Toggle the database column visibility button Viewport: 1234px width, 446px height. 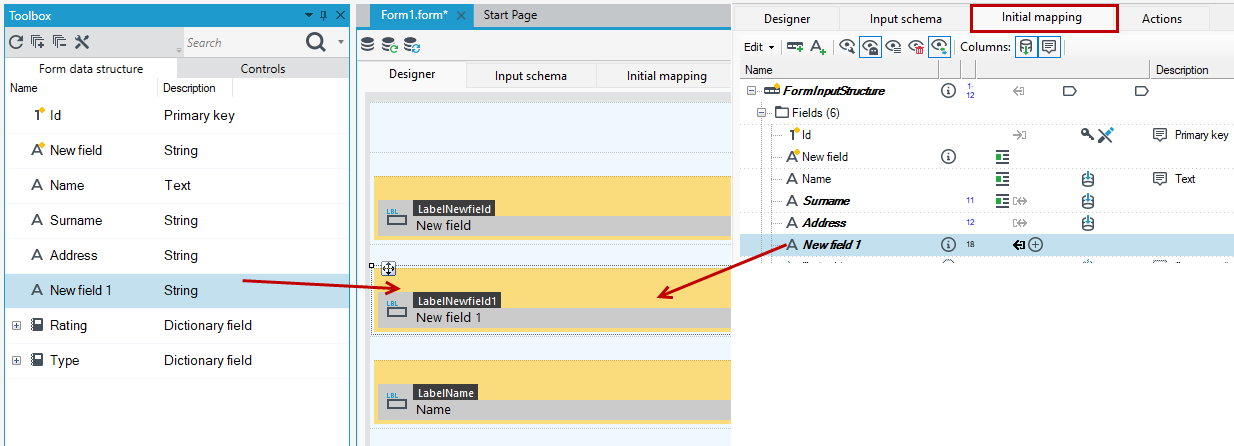pos(1026,46)
